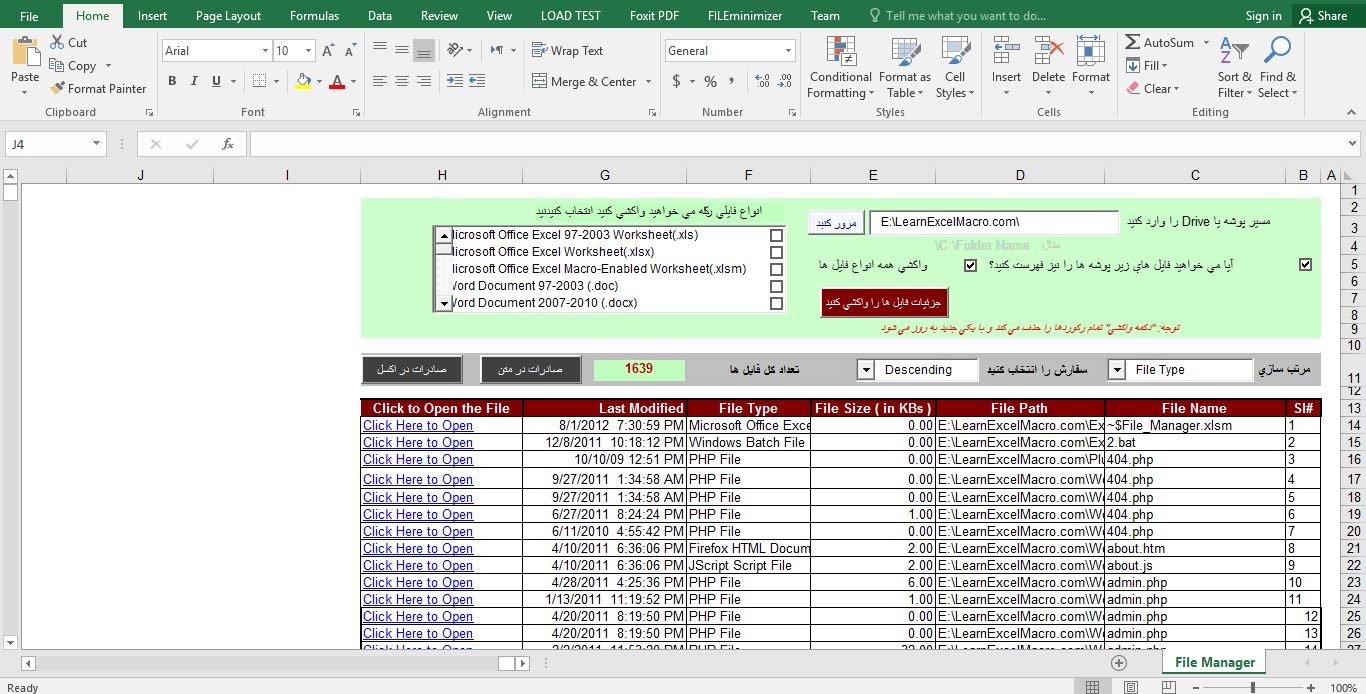The height and width of the screenshot is (694, 1366).
Task: Activate the Format Painter brush
Action: pos(57,88)
